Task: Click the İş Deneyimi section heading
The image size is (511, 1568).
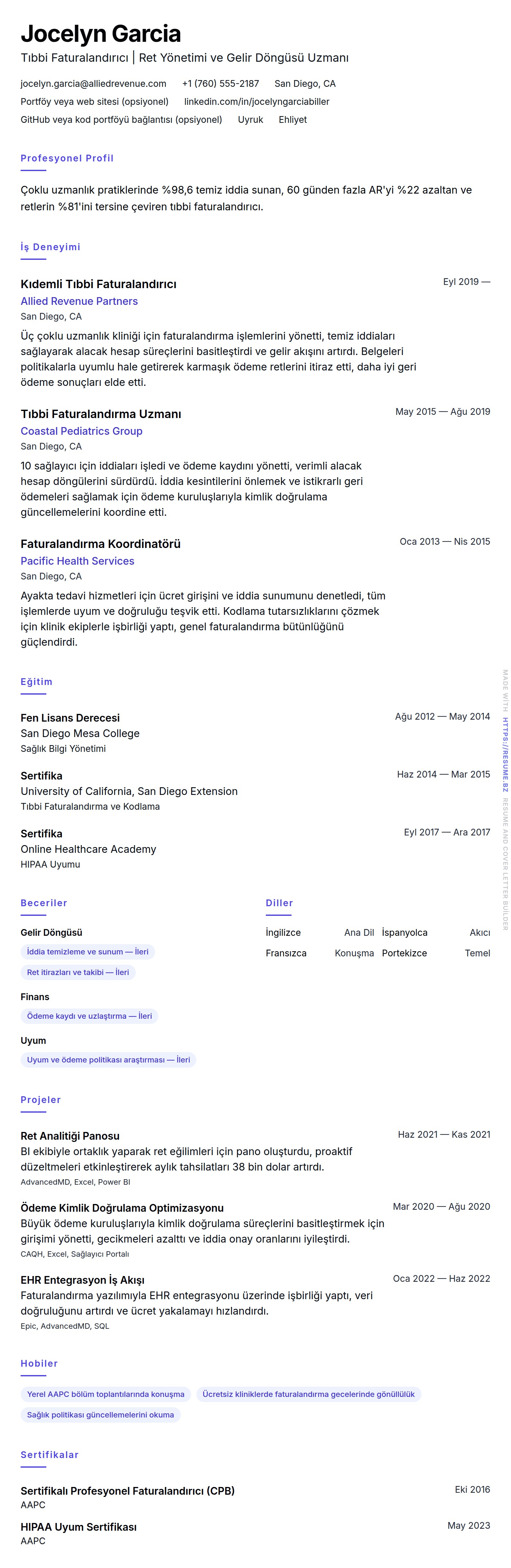Action: pos(51,247)
